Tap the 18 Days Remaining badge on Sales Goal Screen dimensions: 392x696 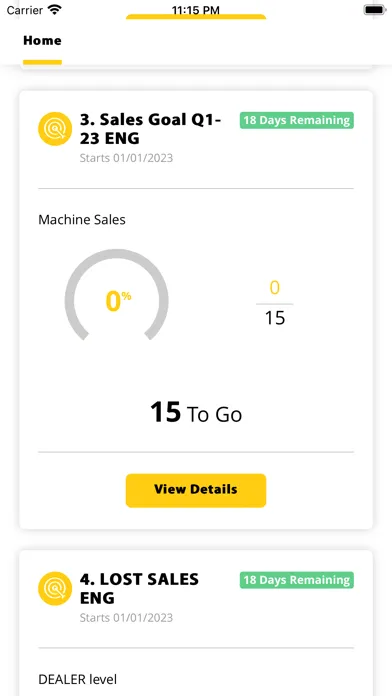297,120
